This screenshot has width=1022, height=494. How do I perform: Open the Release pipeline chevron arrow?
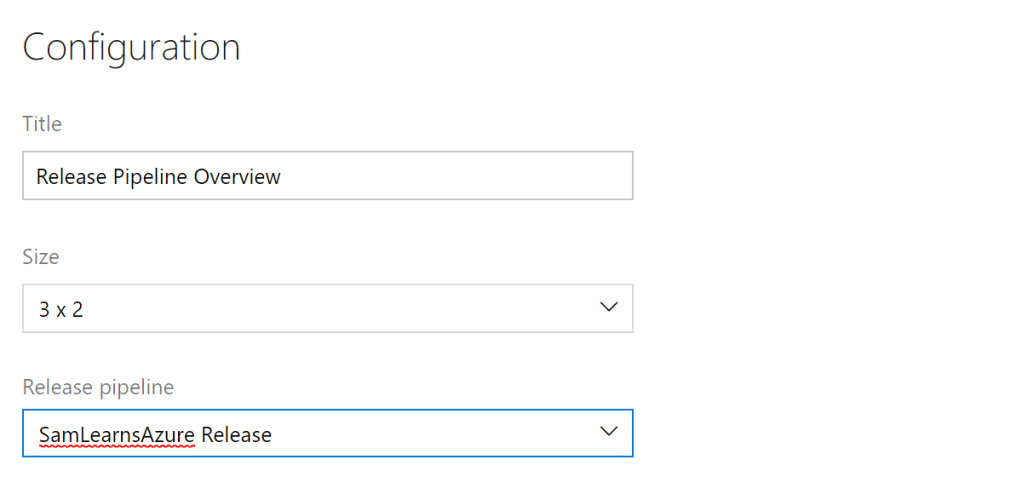[x=609, y=432]
